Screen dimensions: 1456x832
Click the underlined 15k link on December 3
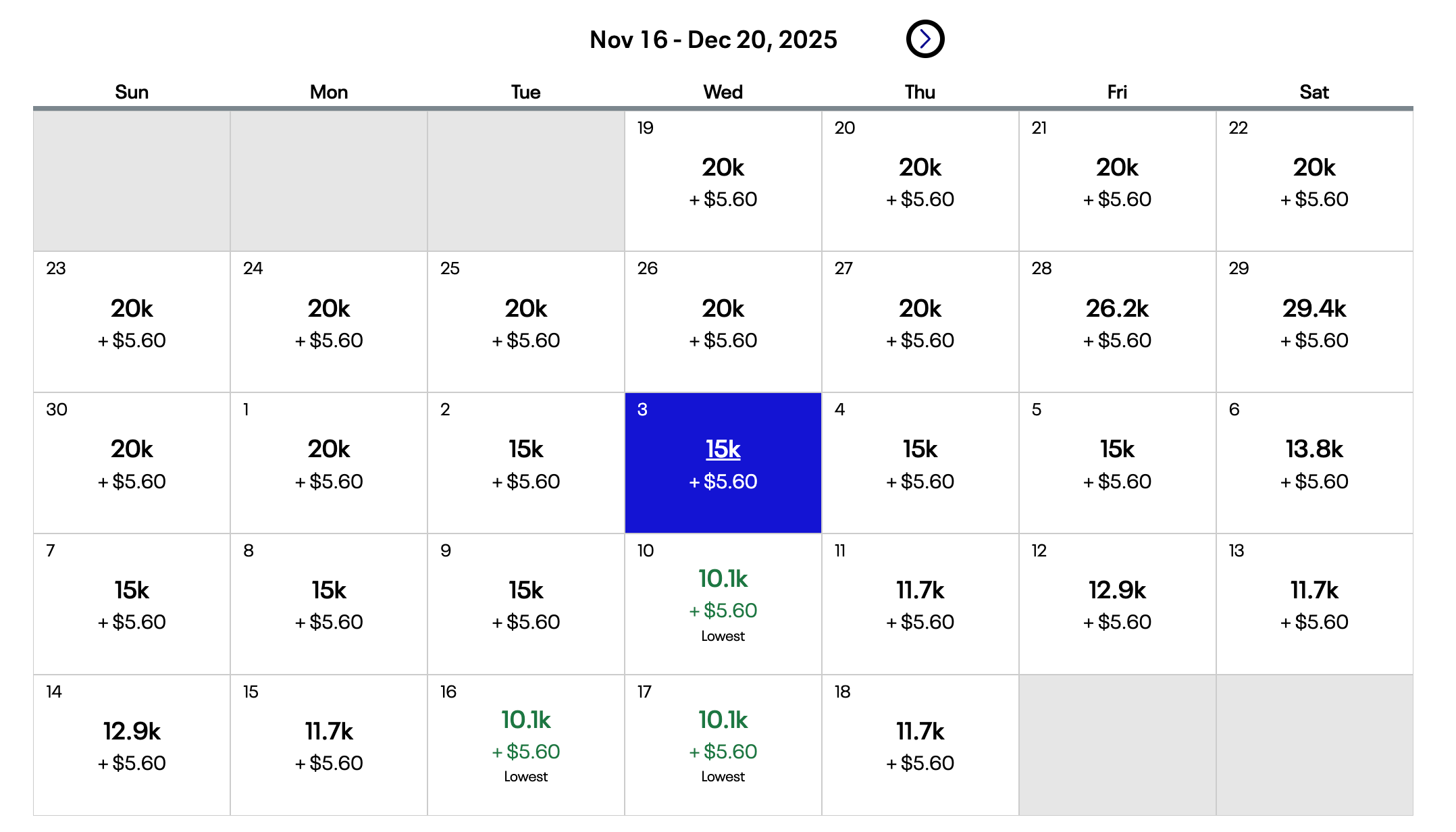(x=723, y=448)
